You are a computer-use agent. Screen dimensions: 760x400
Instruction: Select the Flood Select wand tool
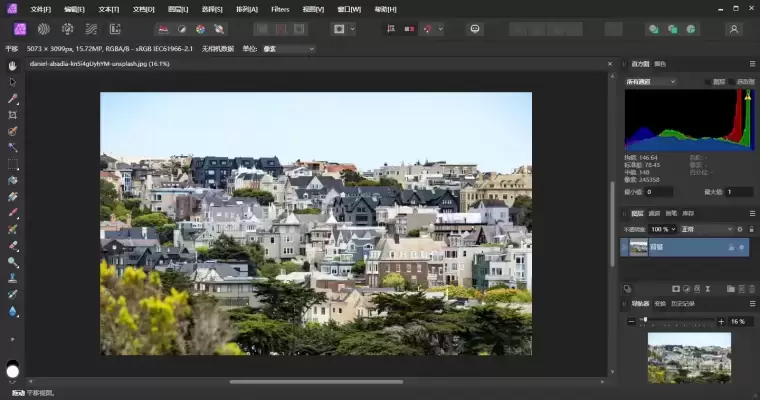pos(13,147)
